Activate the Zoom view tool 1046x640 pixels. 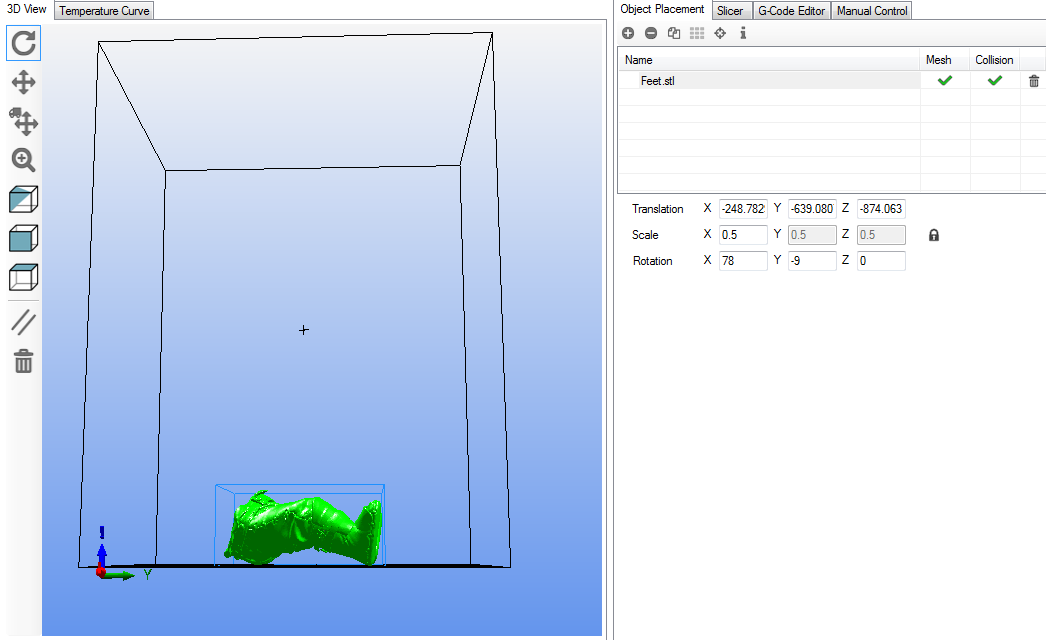click(24, 160)
